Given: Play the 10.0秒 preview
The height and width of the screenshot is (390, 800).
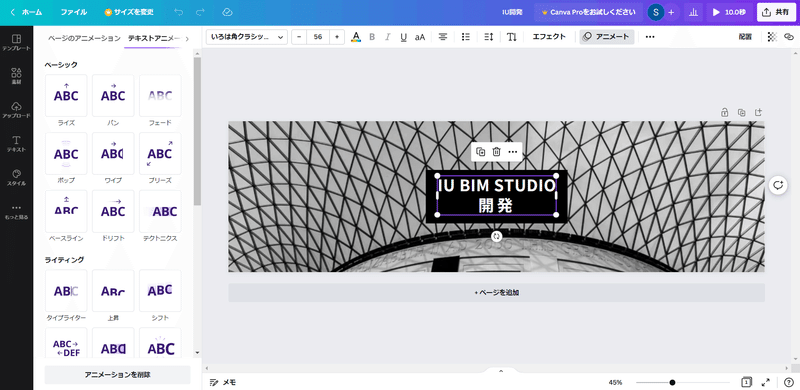Looking at the screenshot, I should pyautogui.click(x=729, y=12).
